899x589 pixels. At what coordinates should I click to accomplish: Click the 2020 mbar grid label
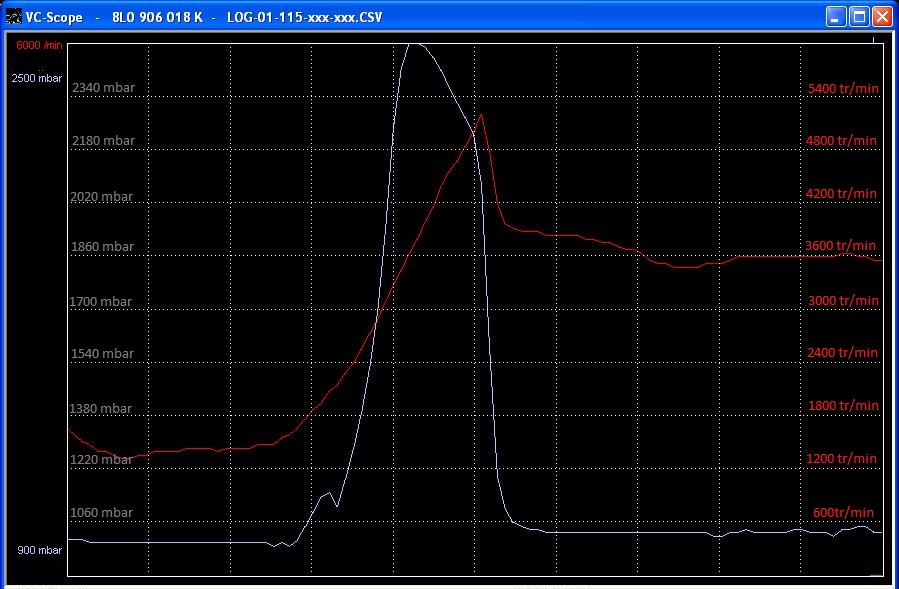point(102,198)
